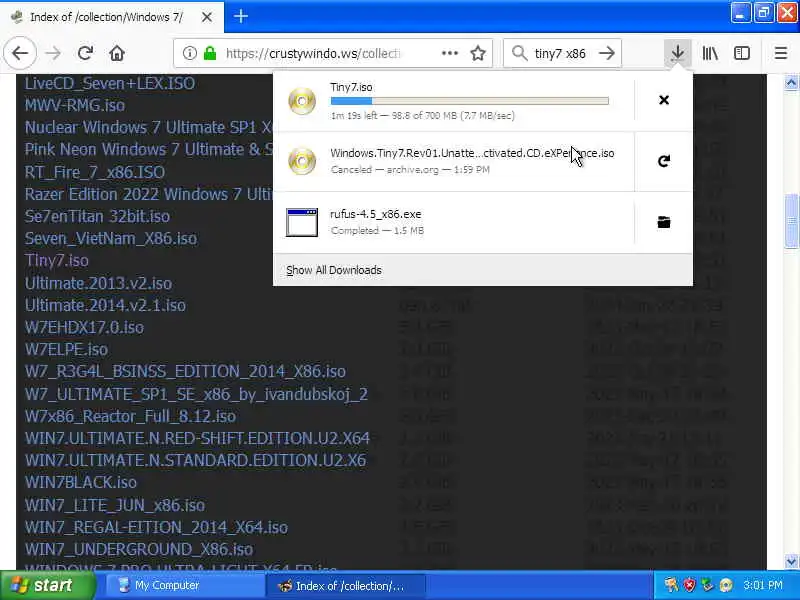The height and width of the screenshot is (600, 800).
Task: Open the WIN7BLACK.iso link
Action: tap(81, 482)
